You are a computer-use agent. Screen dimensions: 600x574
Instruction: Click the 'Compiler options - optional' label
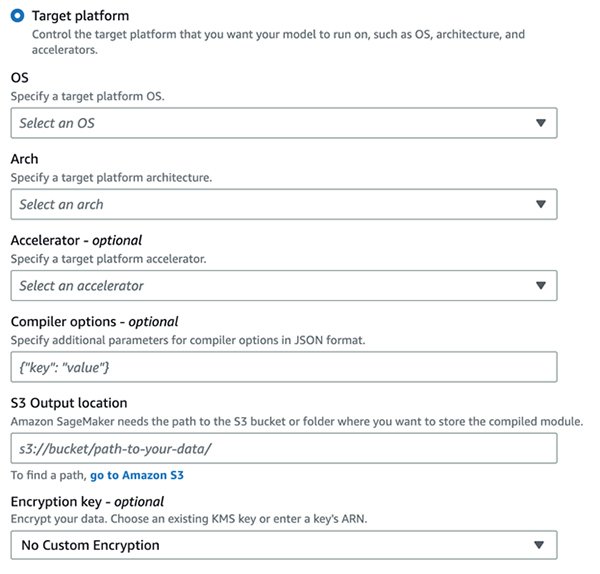[x=94, y=322]
